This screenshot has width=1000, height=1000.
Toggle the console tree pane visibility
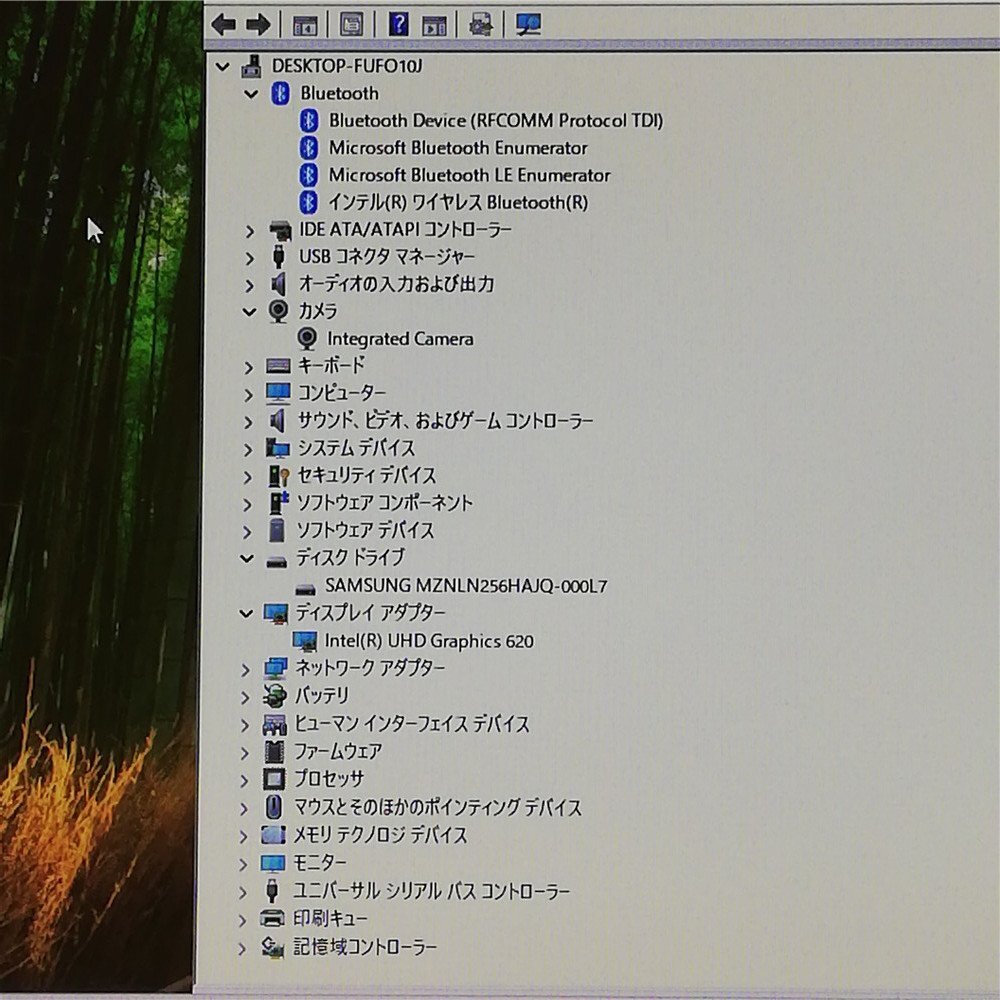coord(305,24)
